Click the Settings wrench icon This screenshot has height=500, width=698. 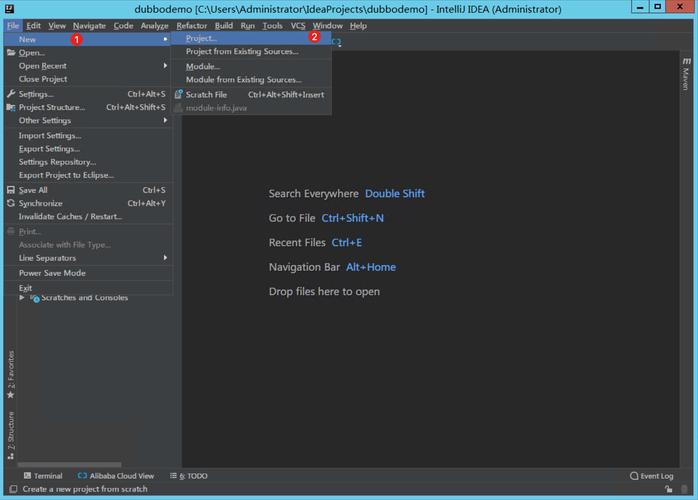click(x=11, y=94)
